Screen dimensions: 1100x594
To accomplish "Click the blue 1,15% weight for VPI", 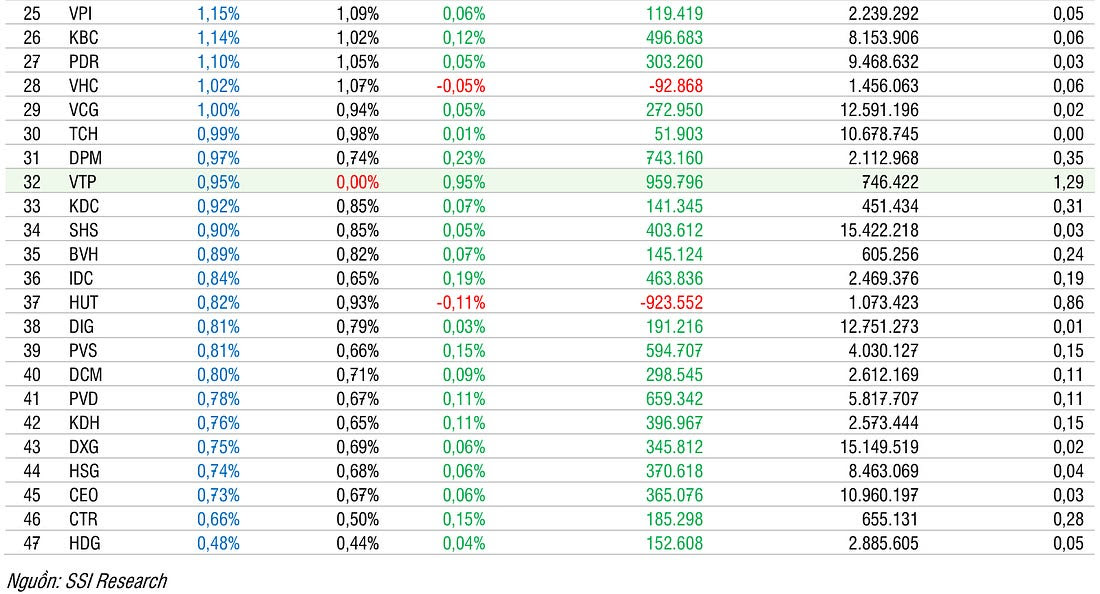I will coord(219,14).
